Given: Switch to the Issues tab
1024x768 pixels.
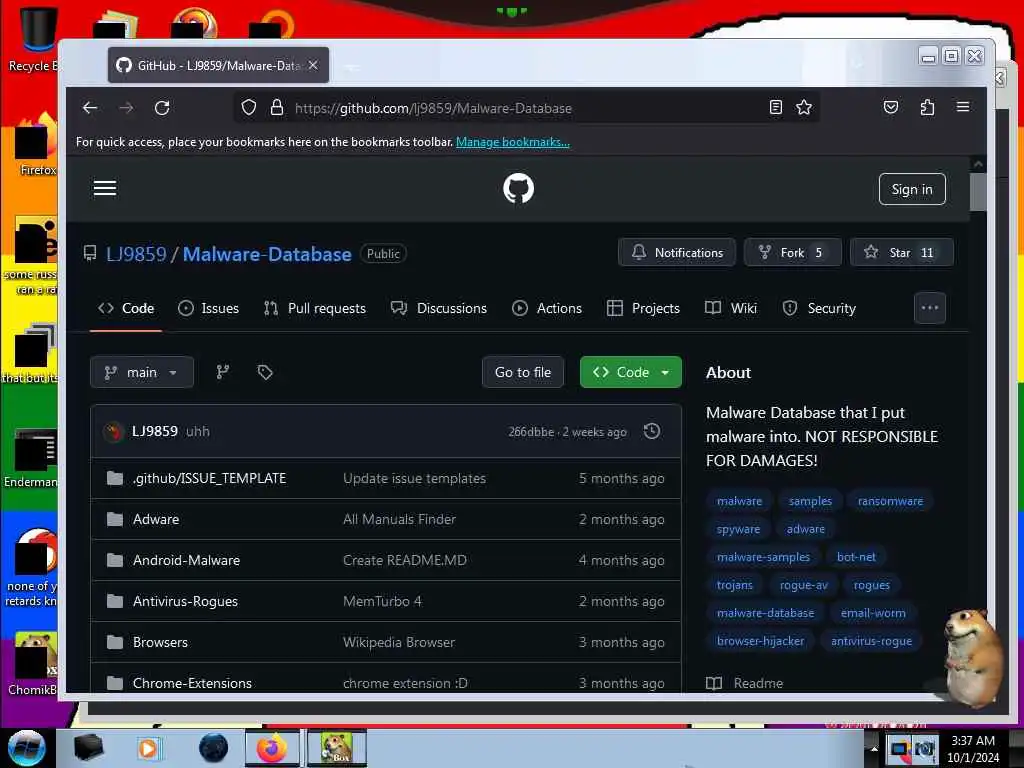Looking at the screenshot, I should tap(208, 308).
